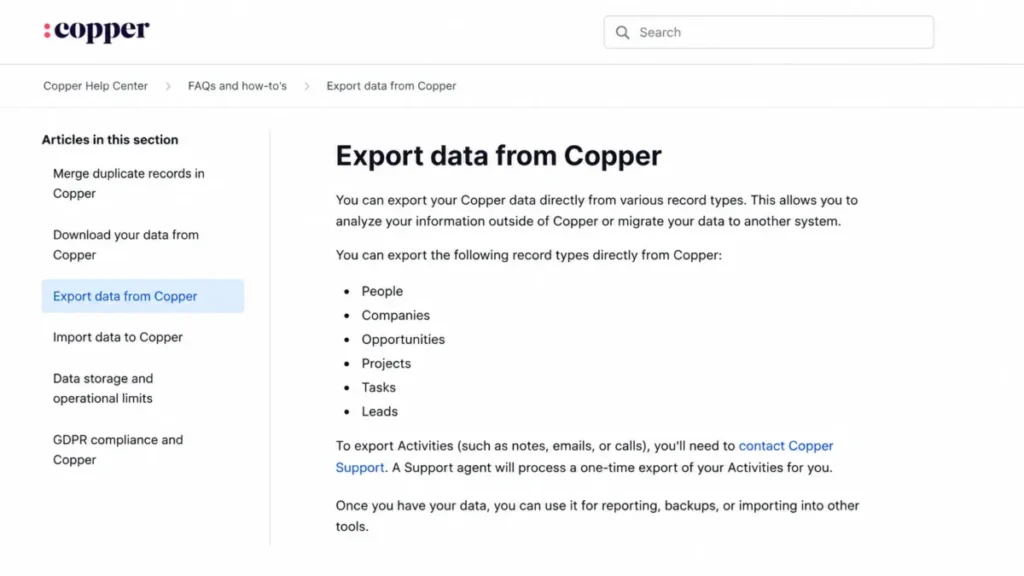Screen dimensions: 1024x576
Task: Click chevron after Copper Help Center breadcrumb
Action: (168, 86)
